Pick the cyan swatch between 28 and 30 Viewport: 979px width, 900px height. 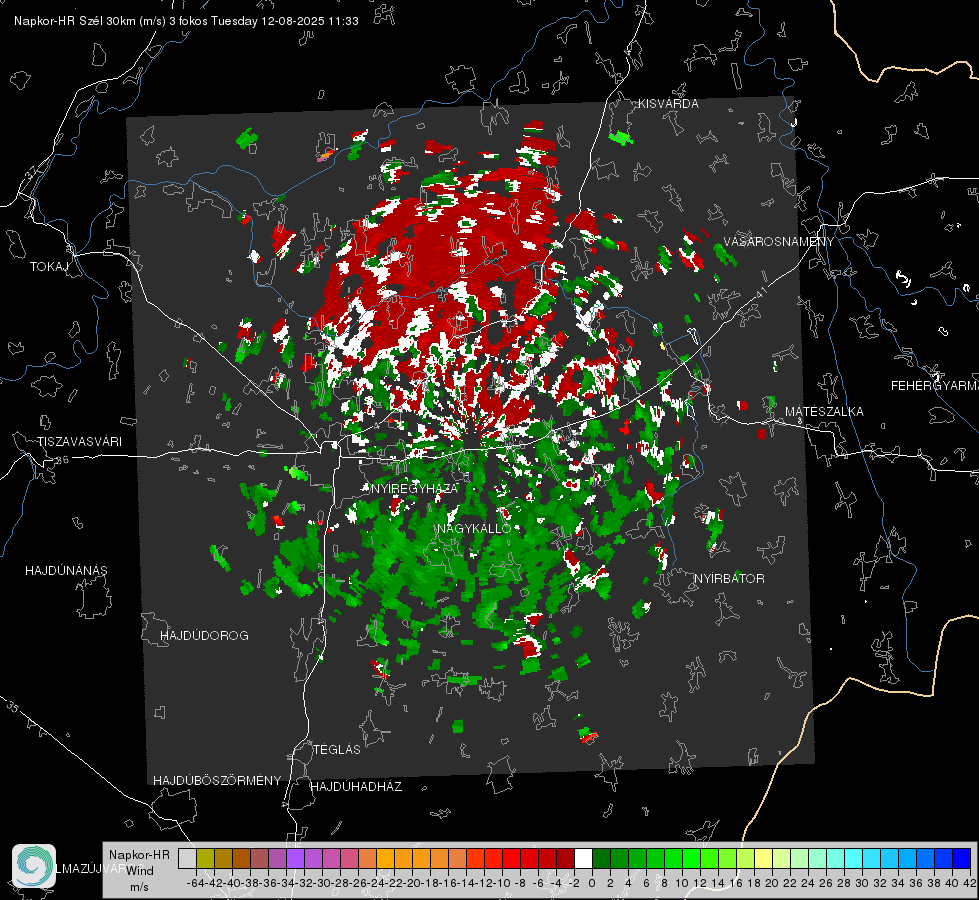(853, 859)
